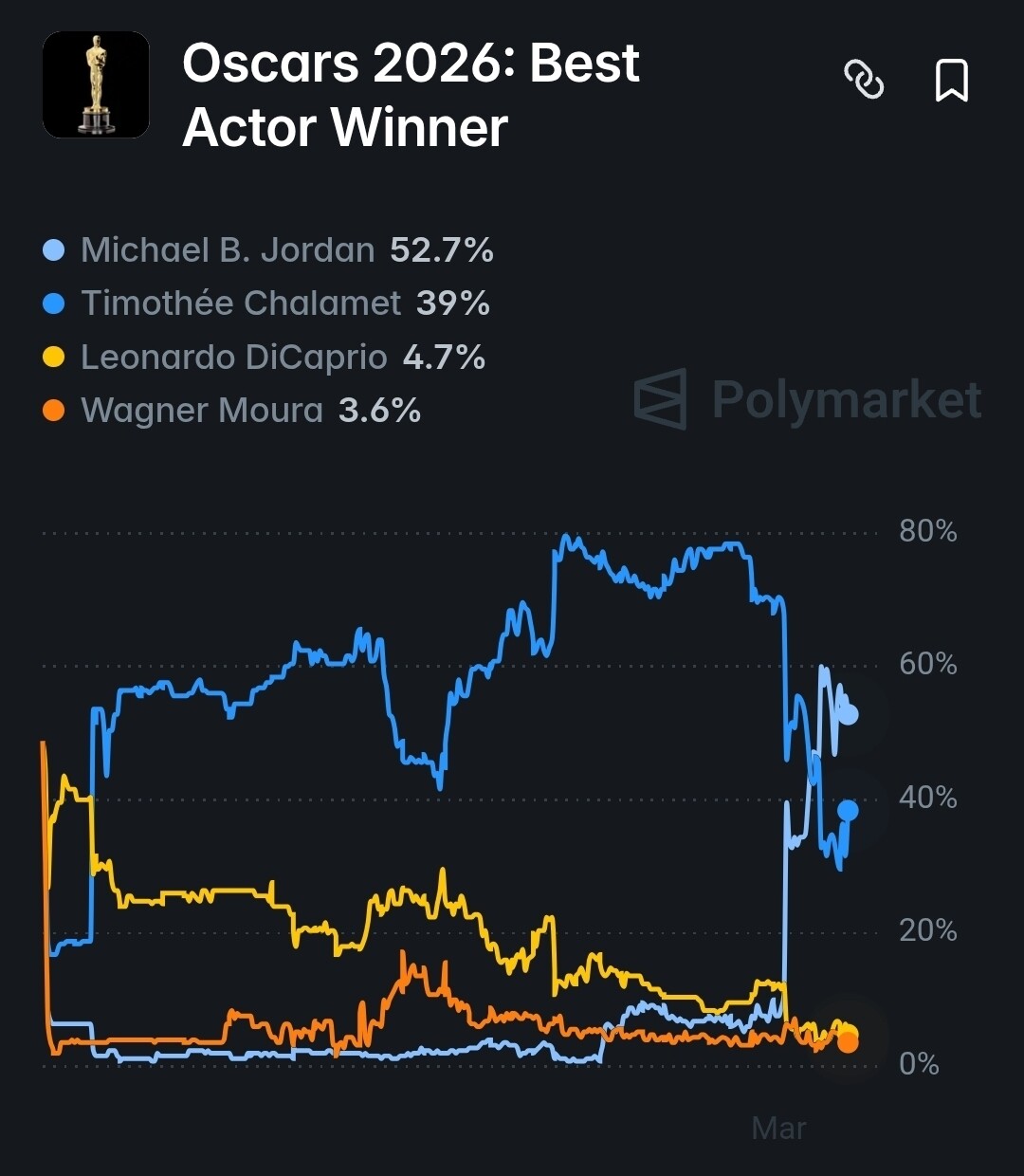The height and width of the screenshot is (1176, 1024).
Task: Click the Polymarket watermark text
Action: (x=846, y=399)
